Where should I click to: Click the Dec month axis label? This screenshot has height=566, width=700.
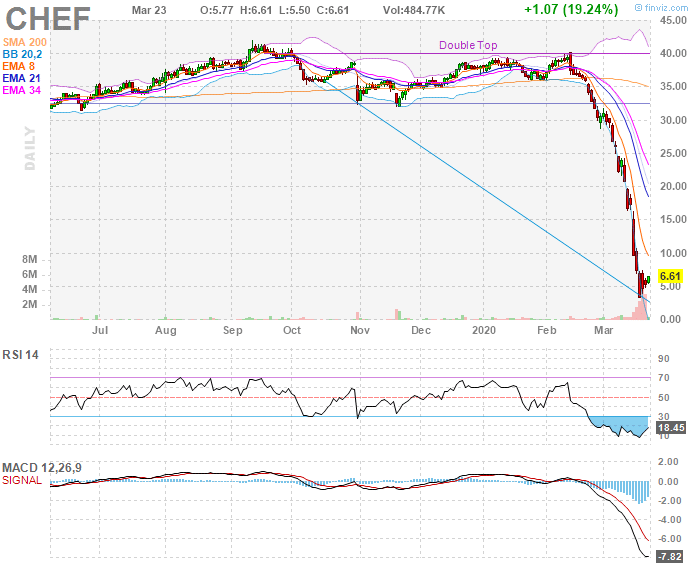click(x=421, y=330)
